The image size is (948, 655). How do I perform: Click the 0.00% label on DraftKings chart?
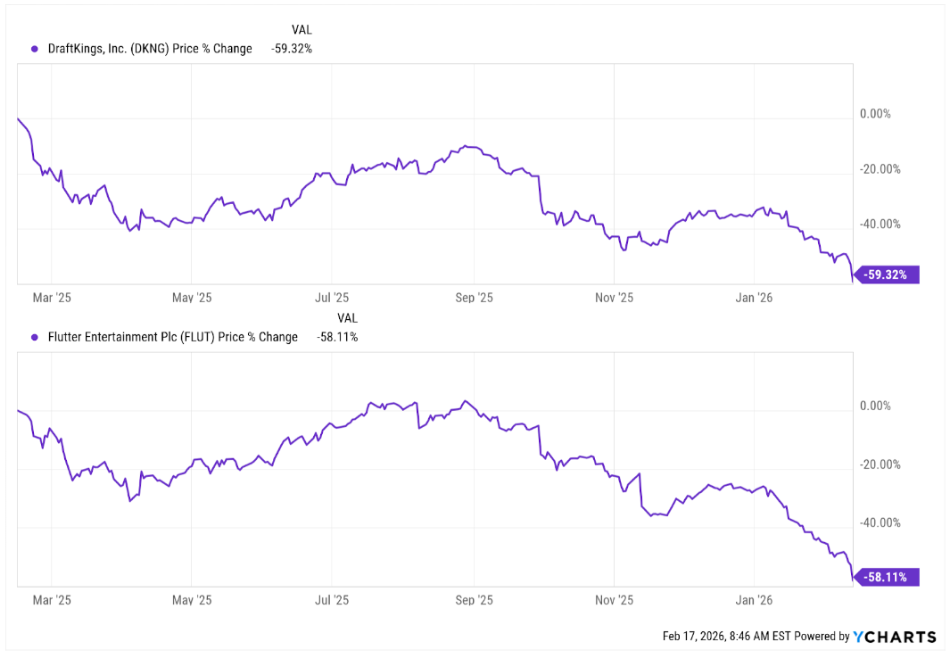[x=875, y=115]
